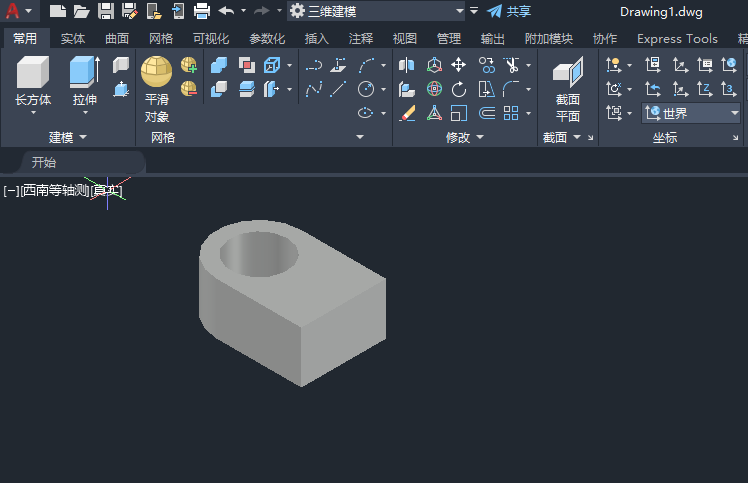Select the 长方体 (Box) tool

coord(32,74)
